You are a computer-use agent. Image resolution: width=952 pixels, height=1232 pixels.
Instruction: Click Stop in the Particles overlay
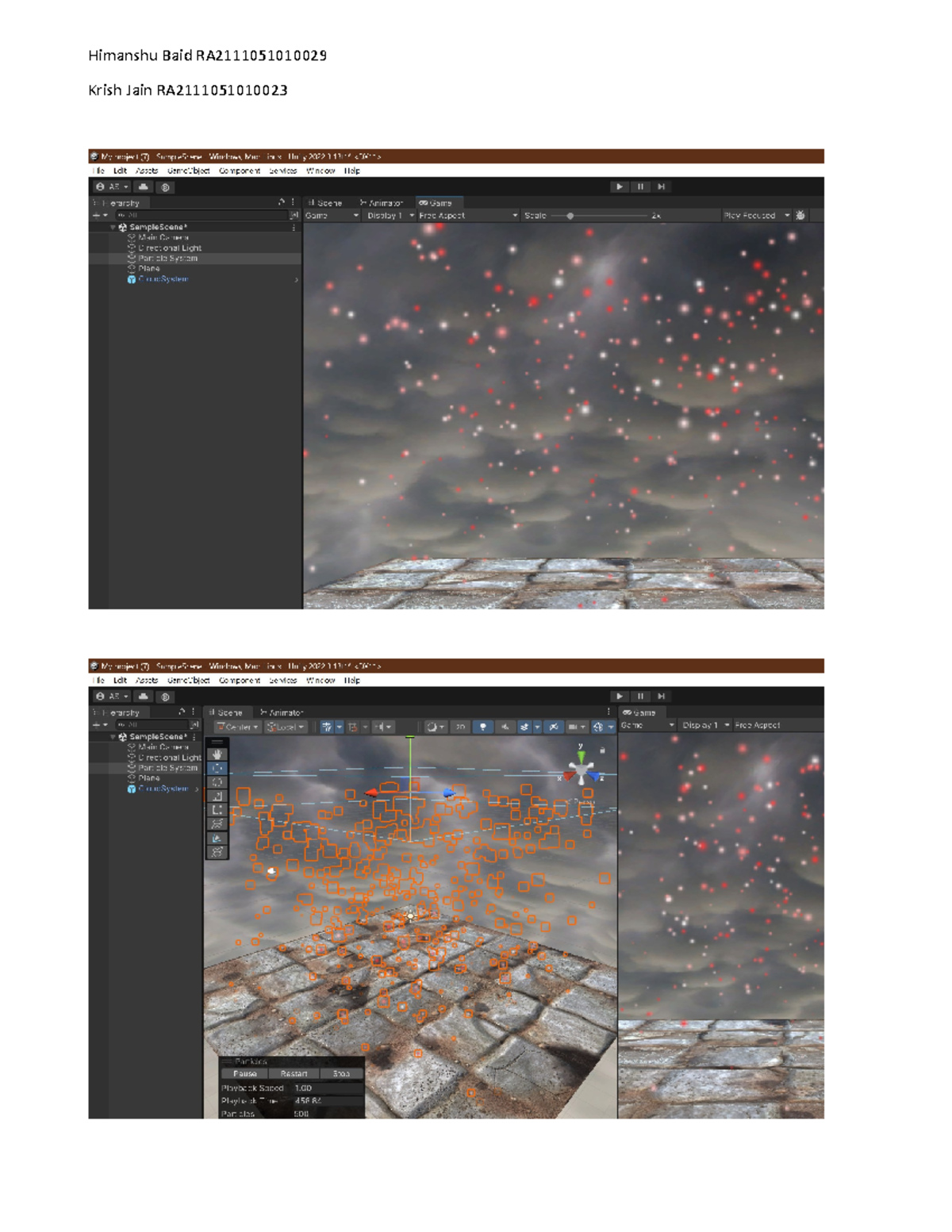tap(341, 1073)
